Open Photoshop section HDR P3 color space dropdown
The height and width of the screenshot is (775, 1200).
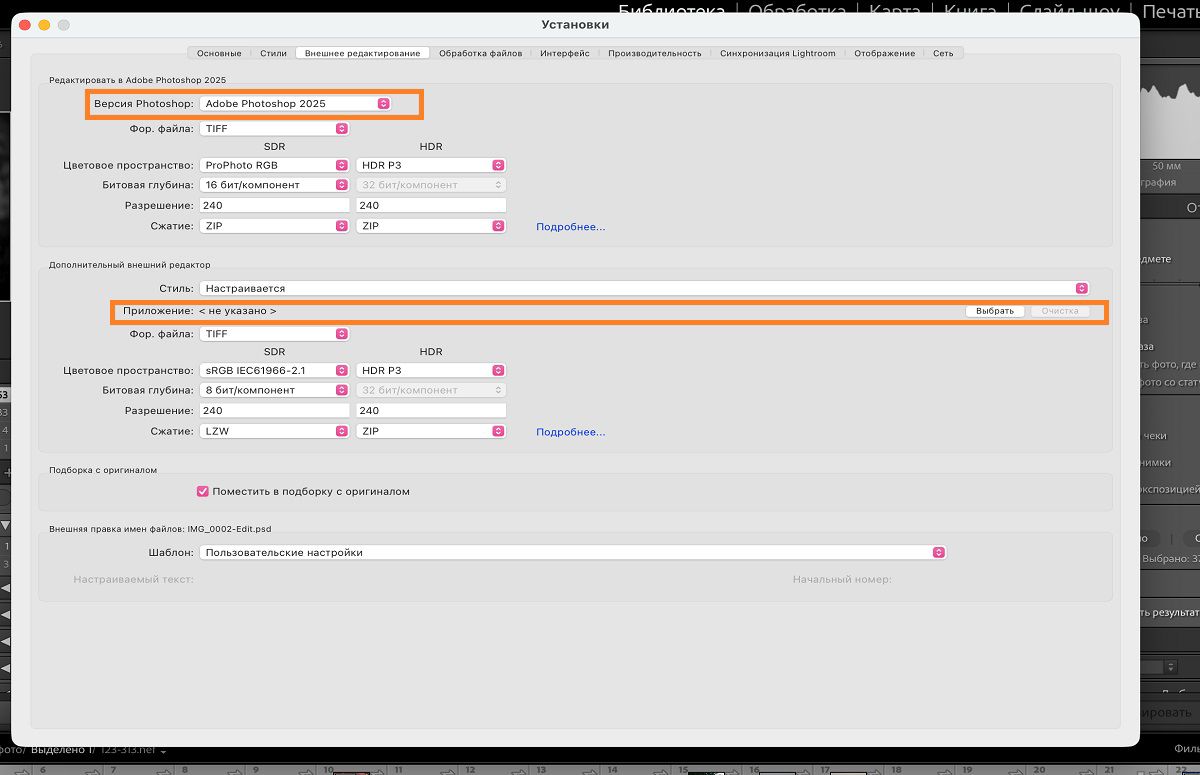click(431, 165)
